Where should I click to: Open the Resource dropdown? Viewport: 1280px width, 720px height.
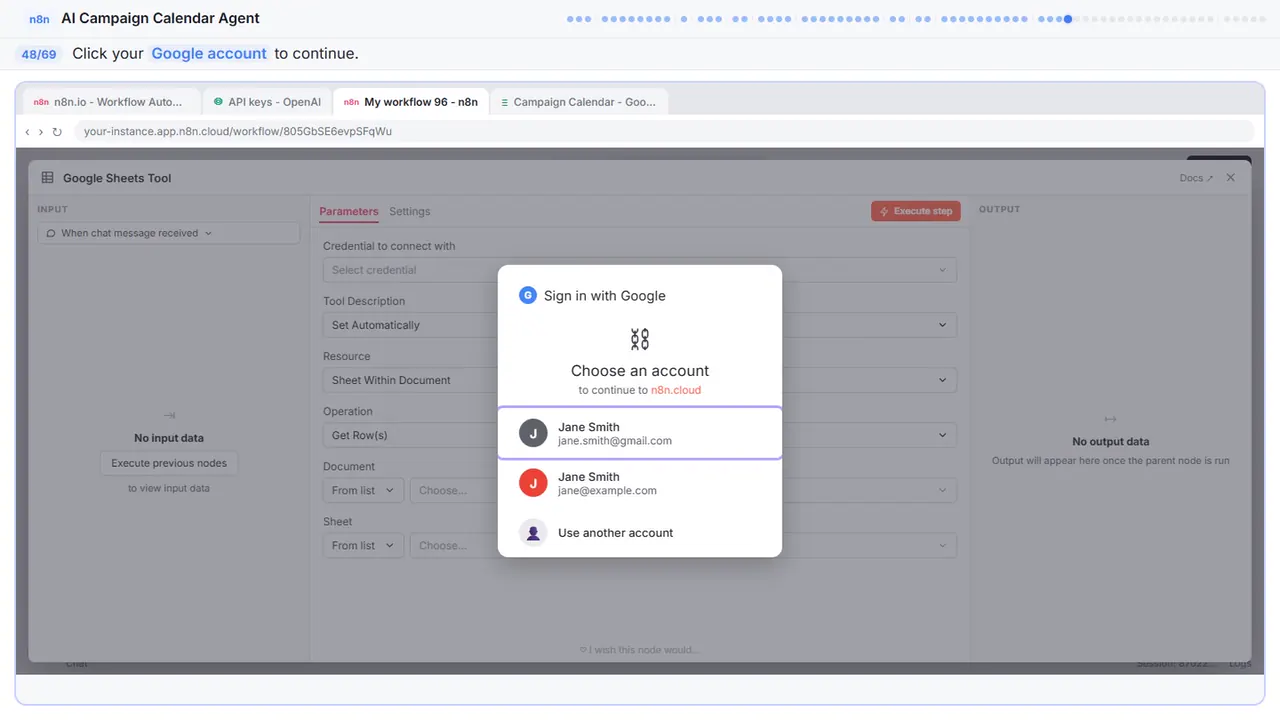(640, 380)
